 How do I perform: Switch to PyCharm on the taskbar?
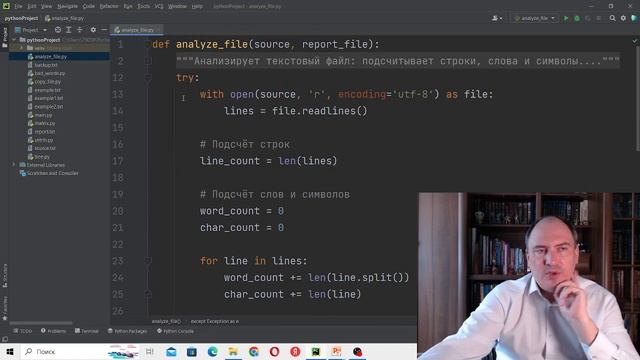click(316, 351)
